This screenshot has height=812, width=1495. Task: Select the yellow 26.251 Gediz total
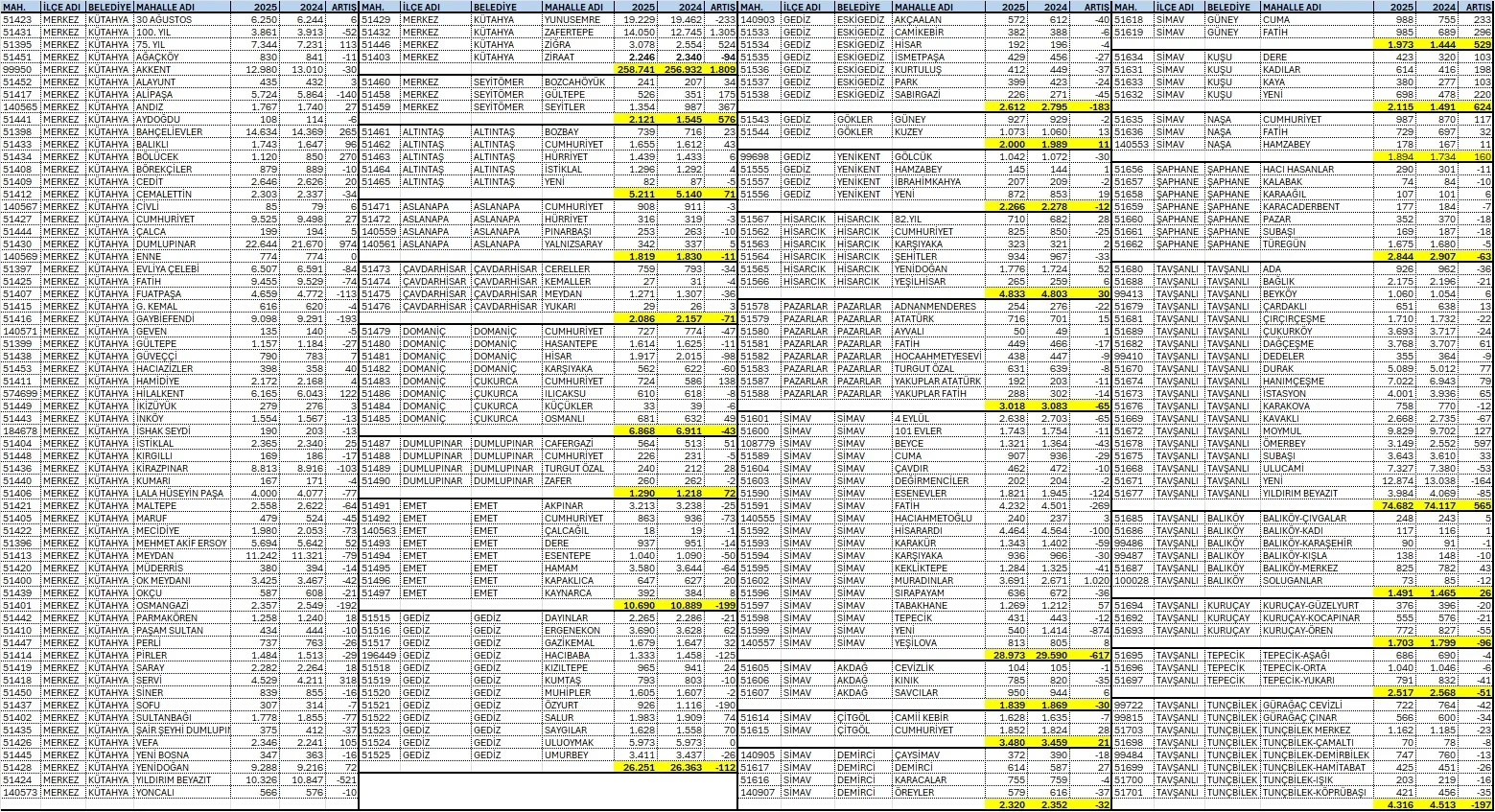click(636, 767)
